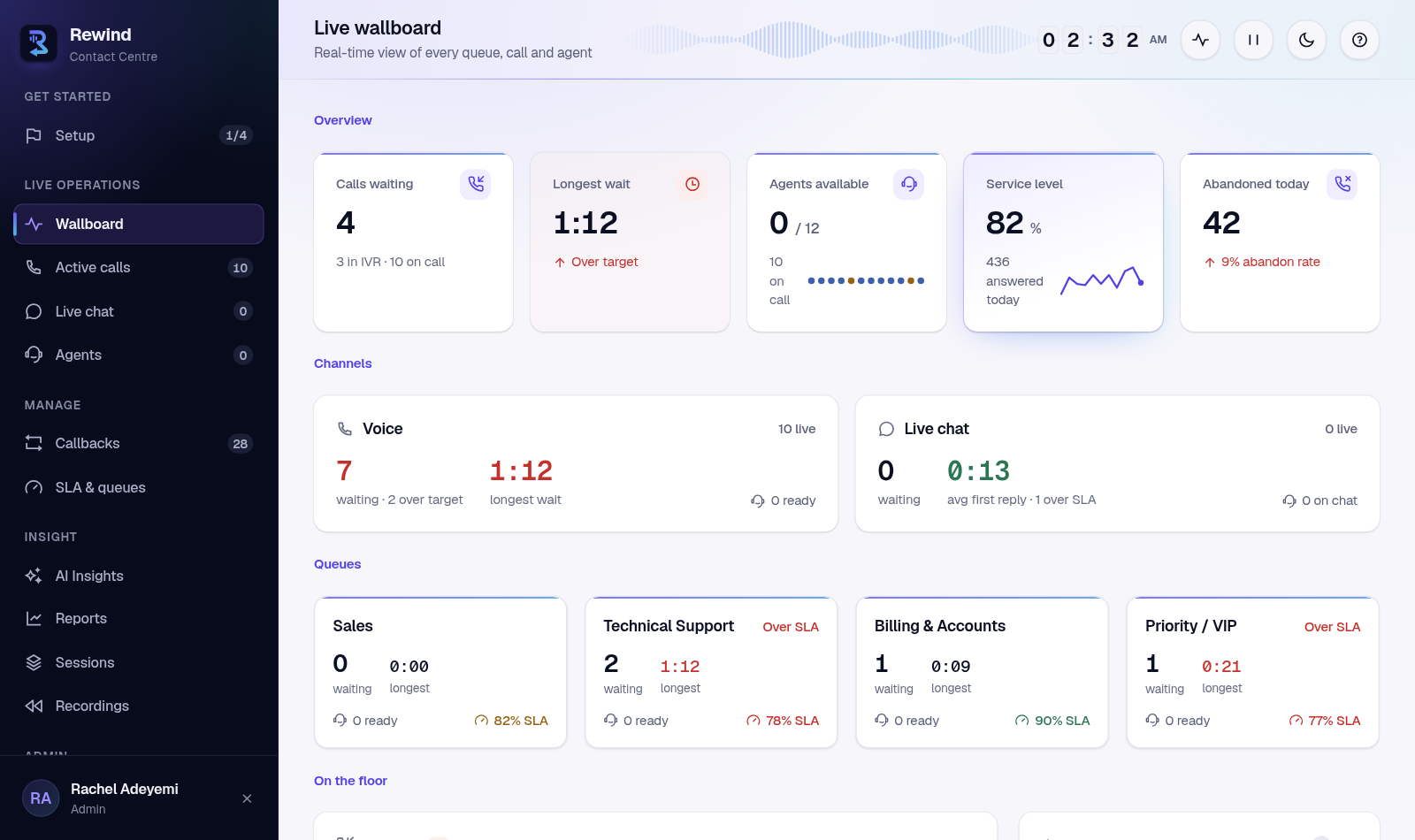
Task: Open the Billing & Accounts queue card
Action: click(x=982, y=672)
